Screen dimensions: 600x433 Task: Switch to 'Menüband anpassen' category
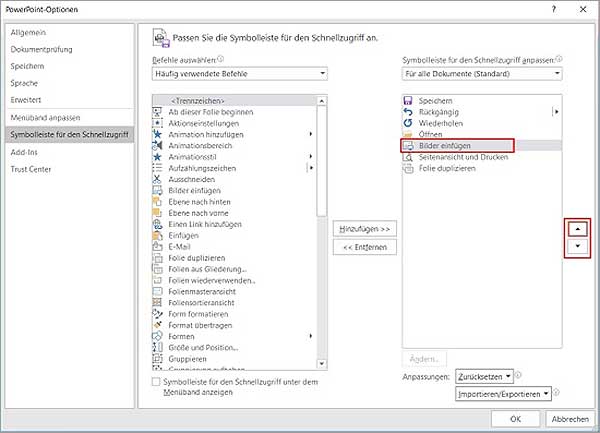point(45,117)
